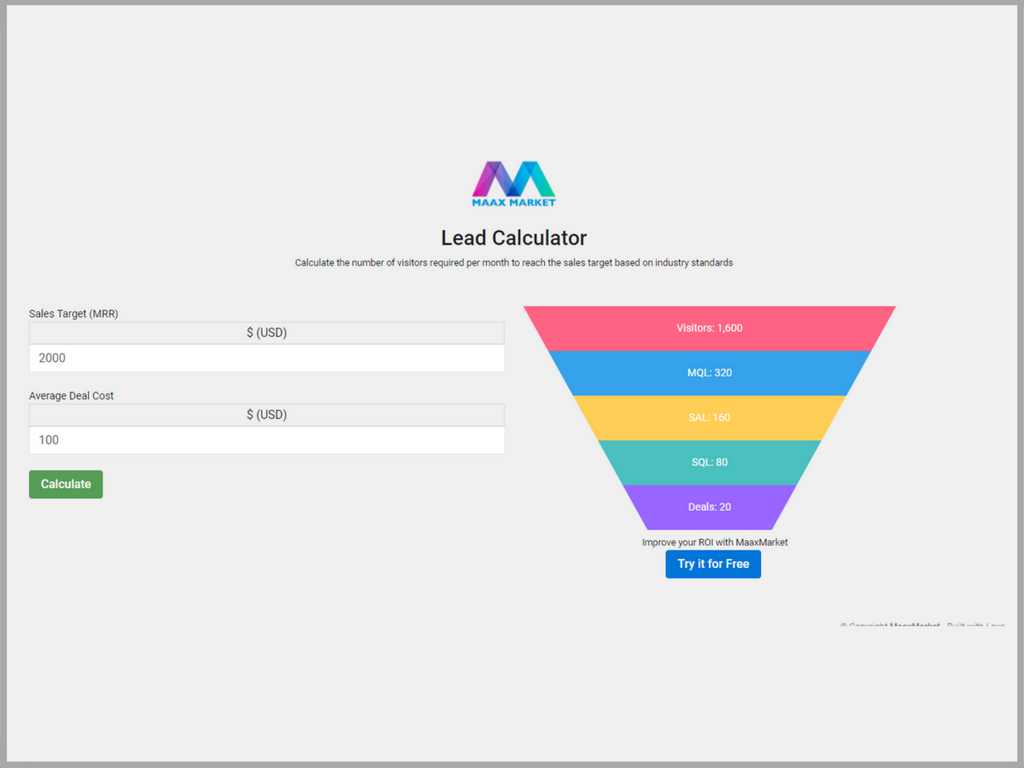This screenshot has height=768, width=1024.
Task: Click the Lead Calculator heading
Action: coord(513,238)
